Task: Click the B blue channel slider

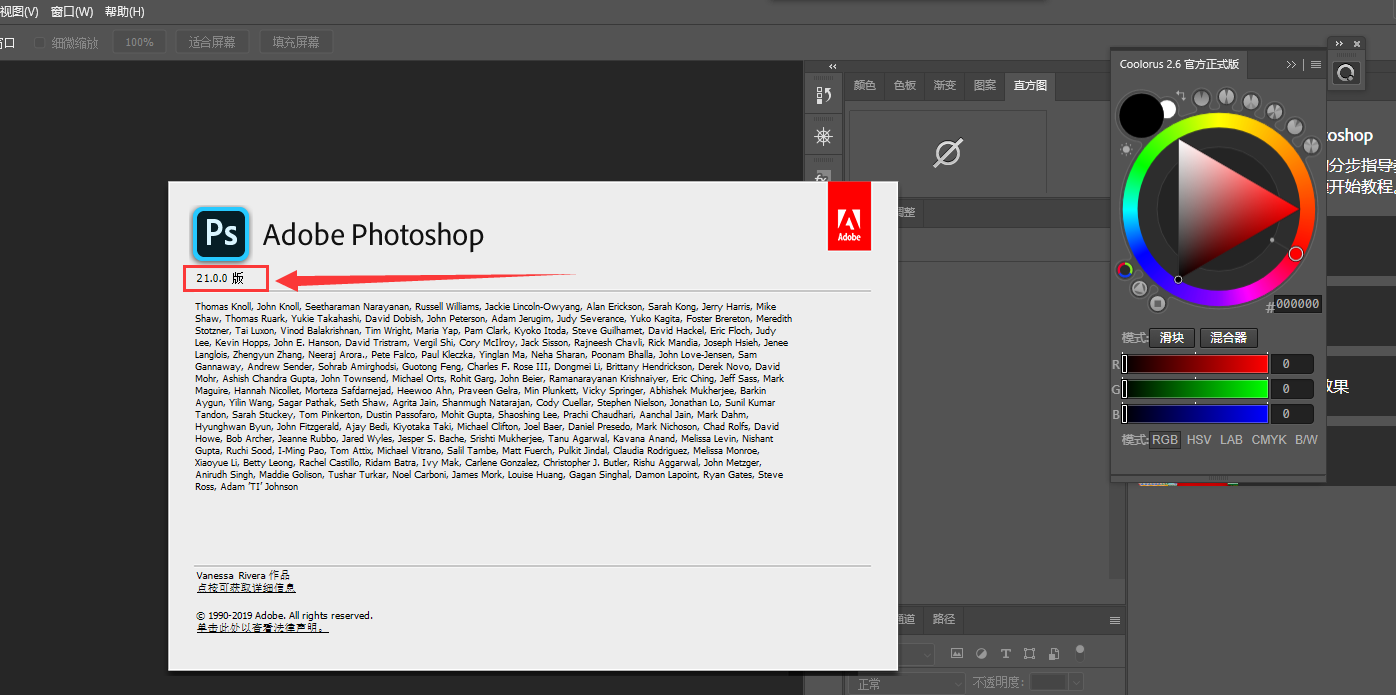Action: (1195, 414)
